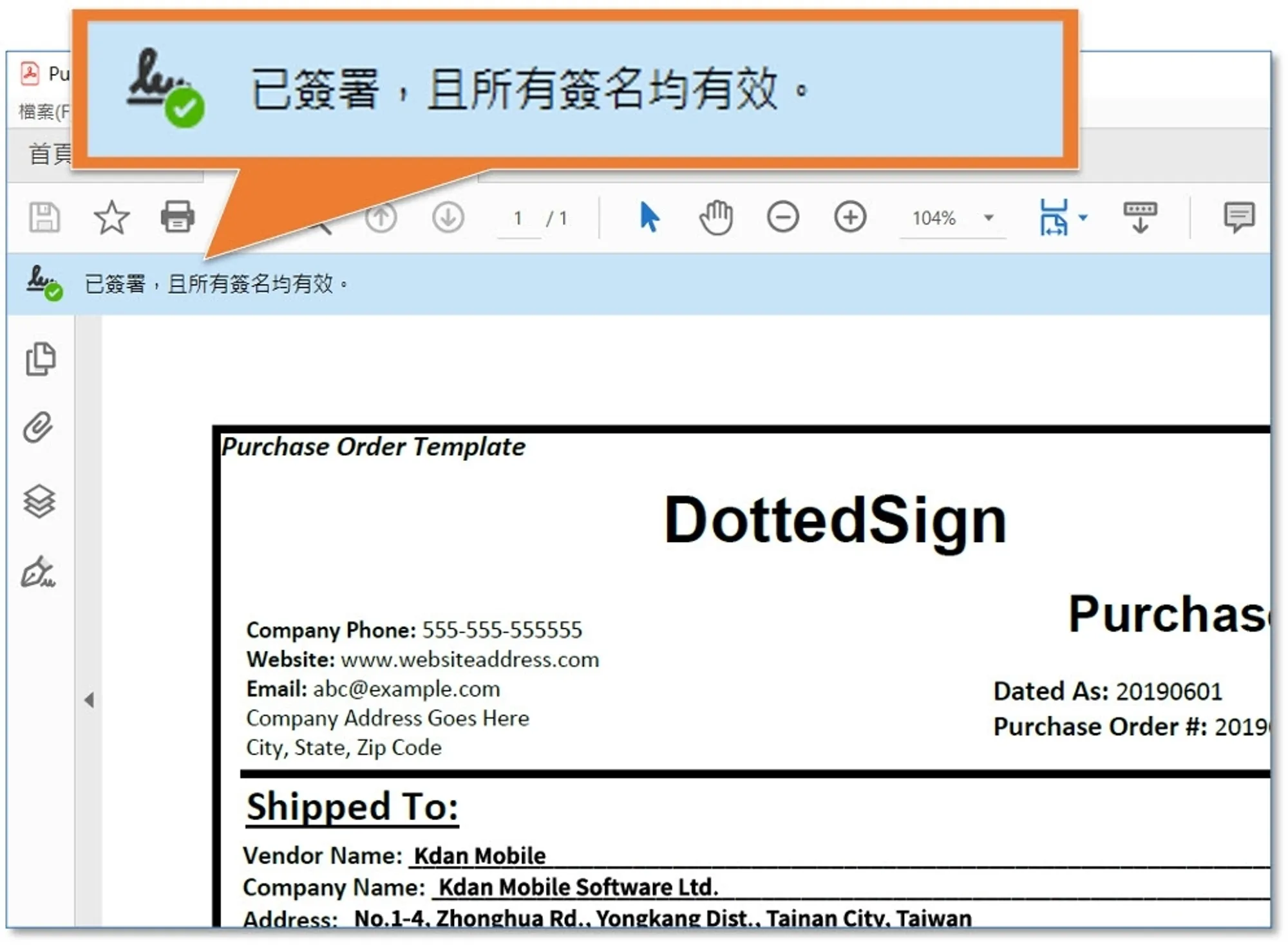Click Dated As 20190601 text
Image resolution: width=1288 pixels, height=945 pixels.
click(1108, 691)
